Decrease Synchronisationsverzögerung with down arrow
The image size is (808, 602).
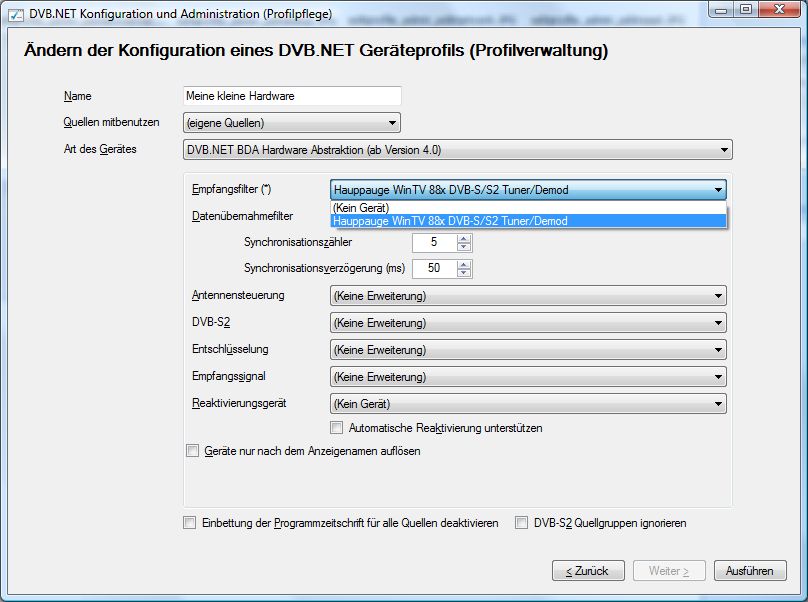point(464,273)
